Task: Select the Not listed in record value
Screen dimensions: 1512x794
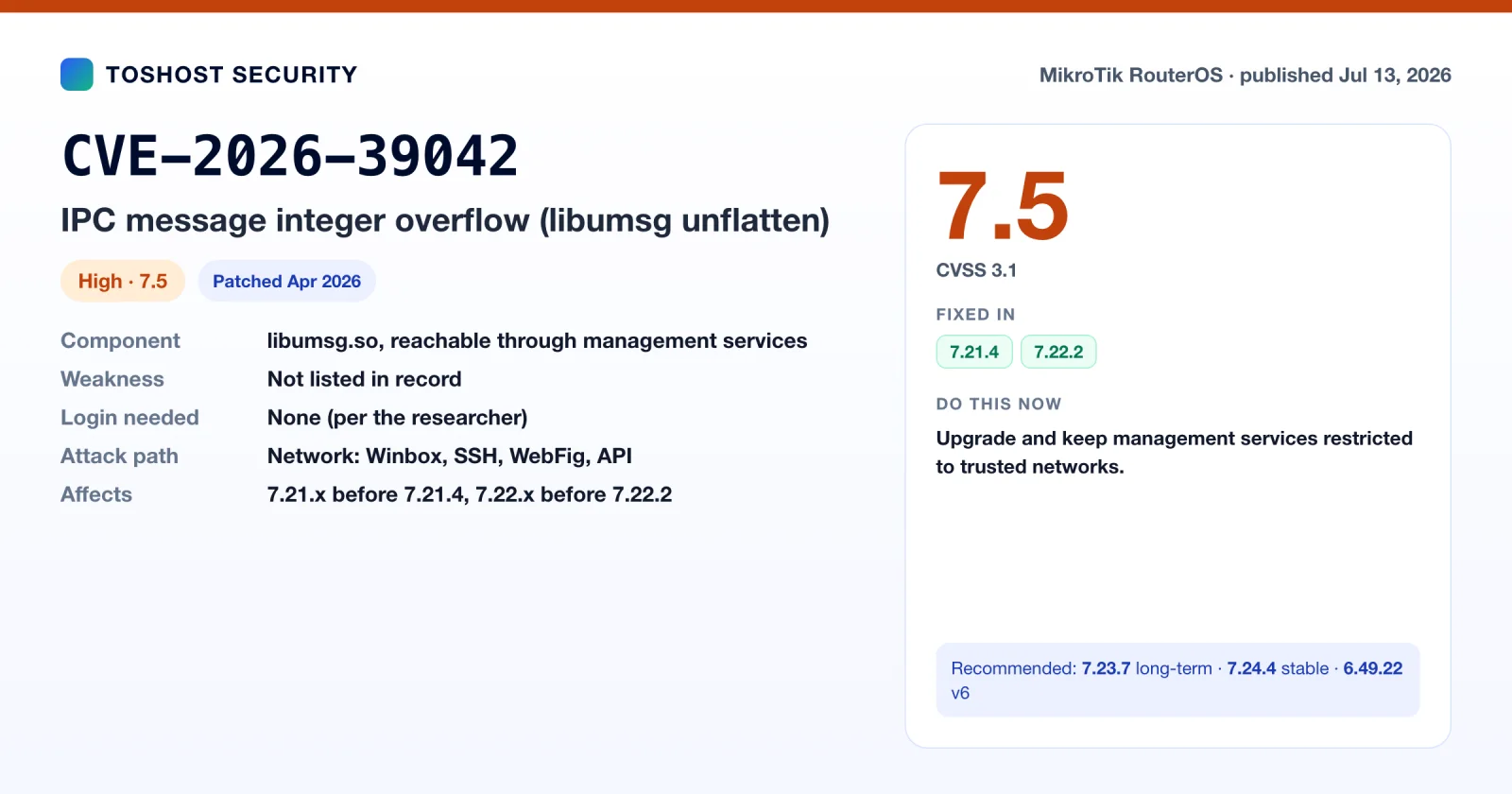Action: pos(364,379)
